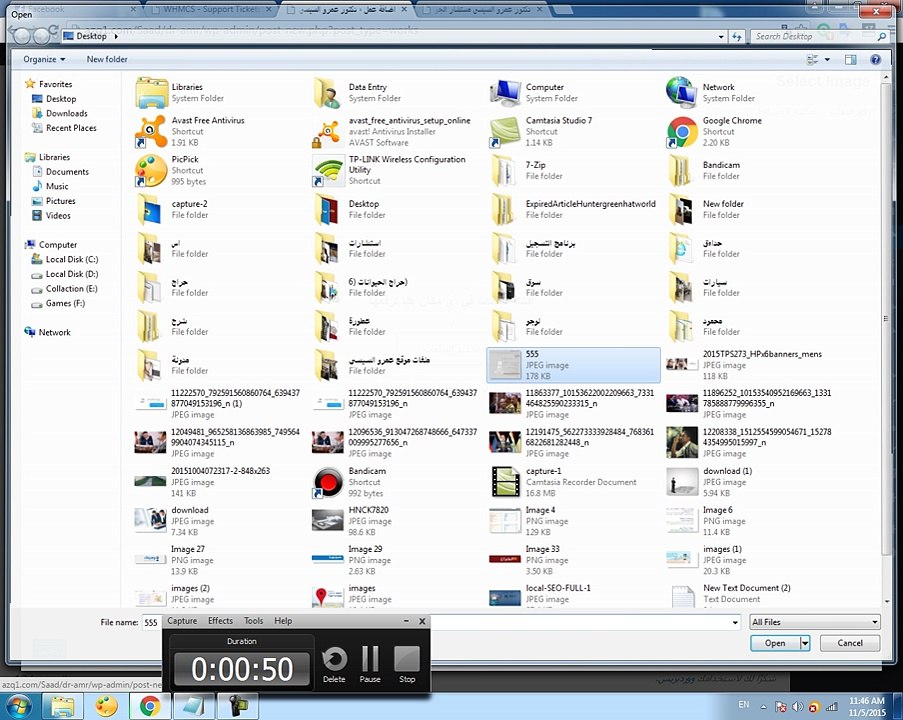The width and height of the screenshot is (903, 720).
Task: Click the EN language indicator in taskbar
Action: click(743, 704)
